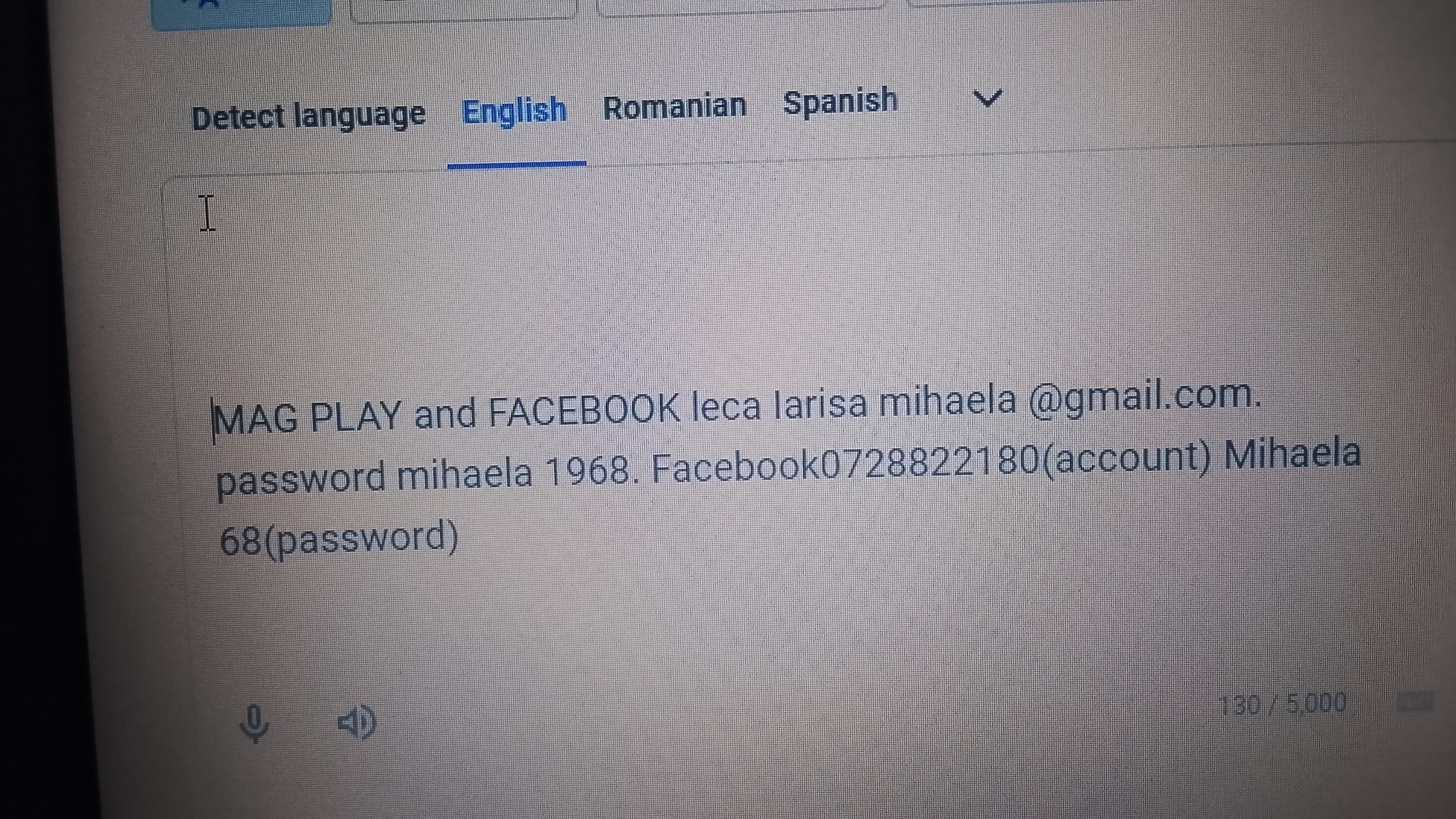Choose Romanian as source language
1456x819 pixels.
674,107
